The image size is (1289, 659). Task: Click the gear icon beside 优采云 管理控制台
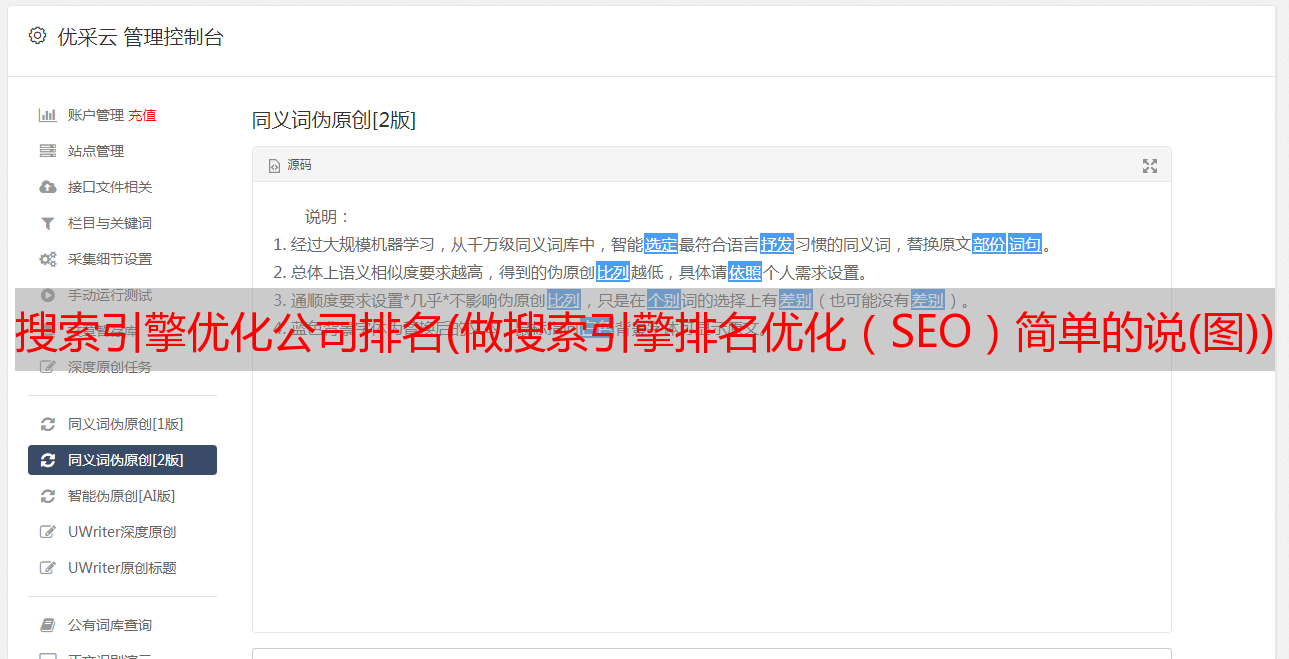[x=37, y=36]
